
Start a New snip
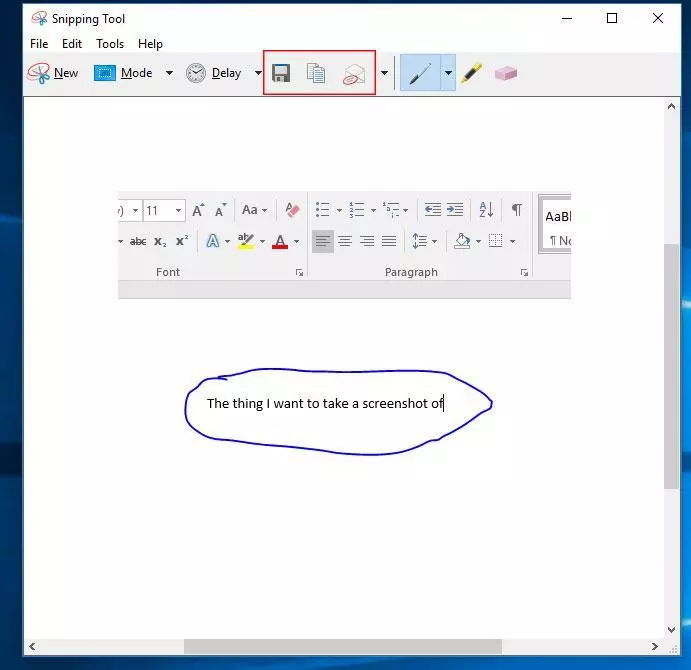(x=53, y=73)
